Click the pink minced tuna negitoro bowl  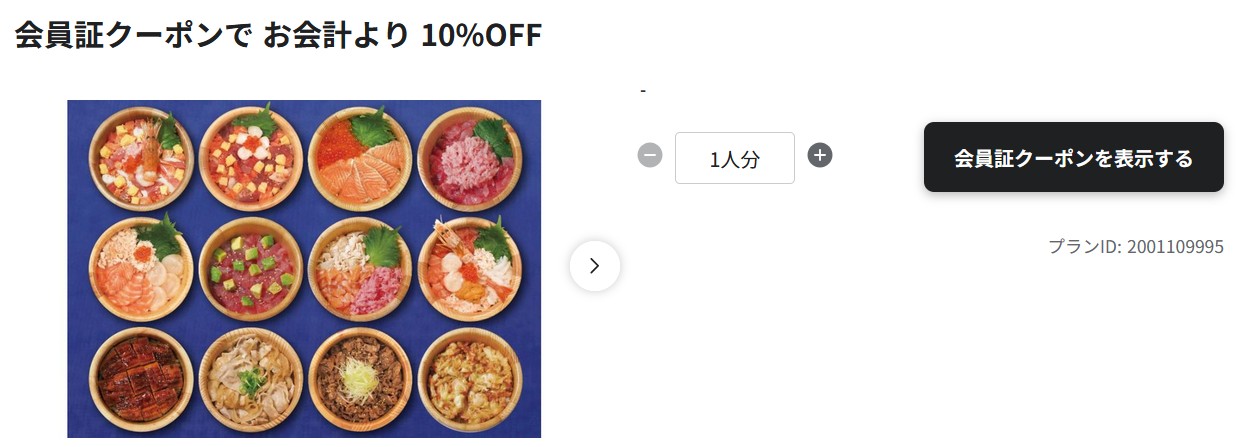[469, 158]
